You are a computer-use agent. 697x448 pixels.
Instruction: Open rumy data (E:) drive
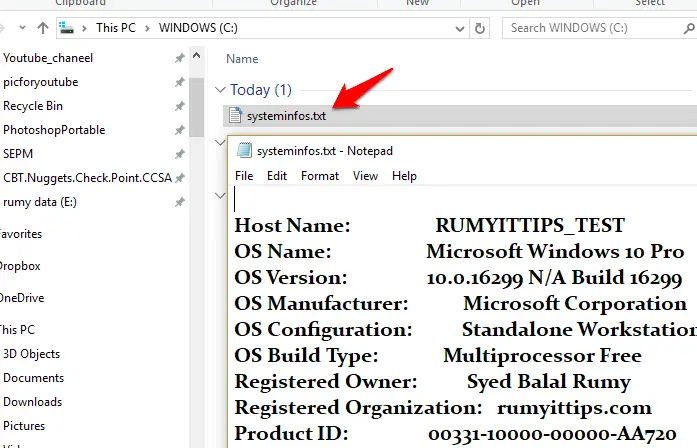[x=40, y=202]
